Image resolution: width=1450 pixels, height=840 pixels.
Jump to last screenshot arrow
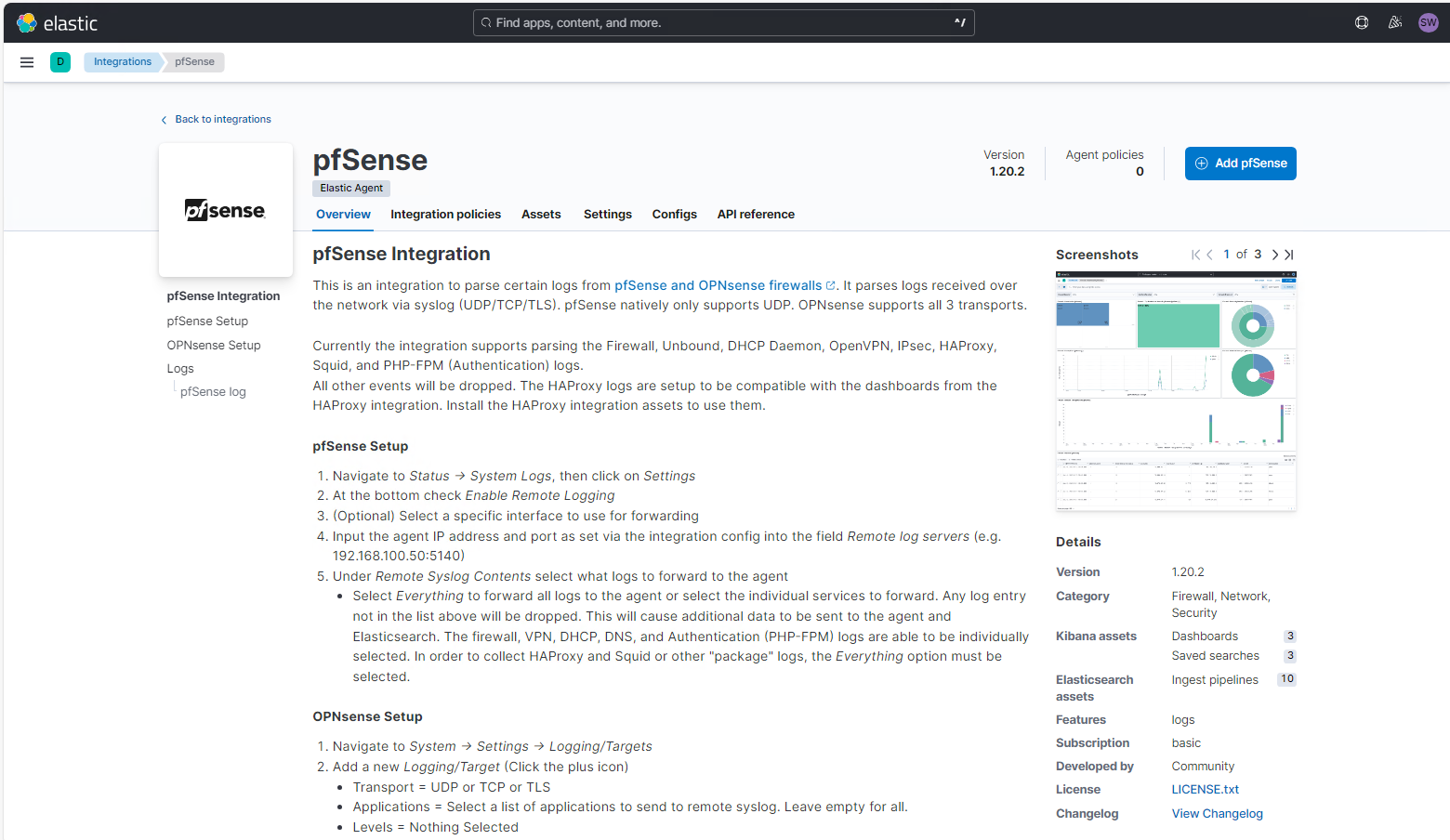tap(1289, 255)
